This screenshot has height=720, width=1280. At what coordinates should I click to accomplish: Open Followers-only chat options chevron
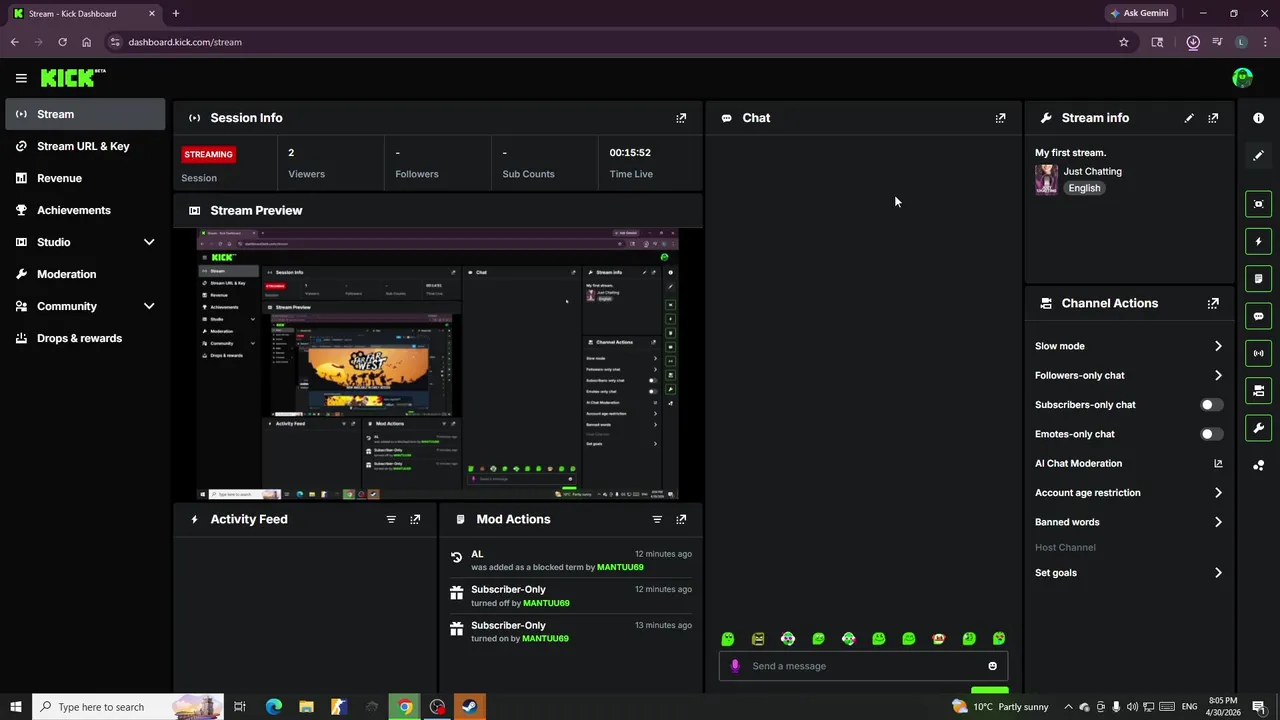1218,375
